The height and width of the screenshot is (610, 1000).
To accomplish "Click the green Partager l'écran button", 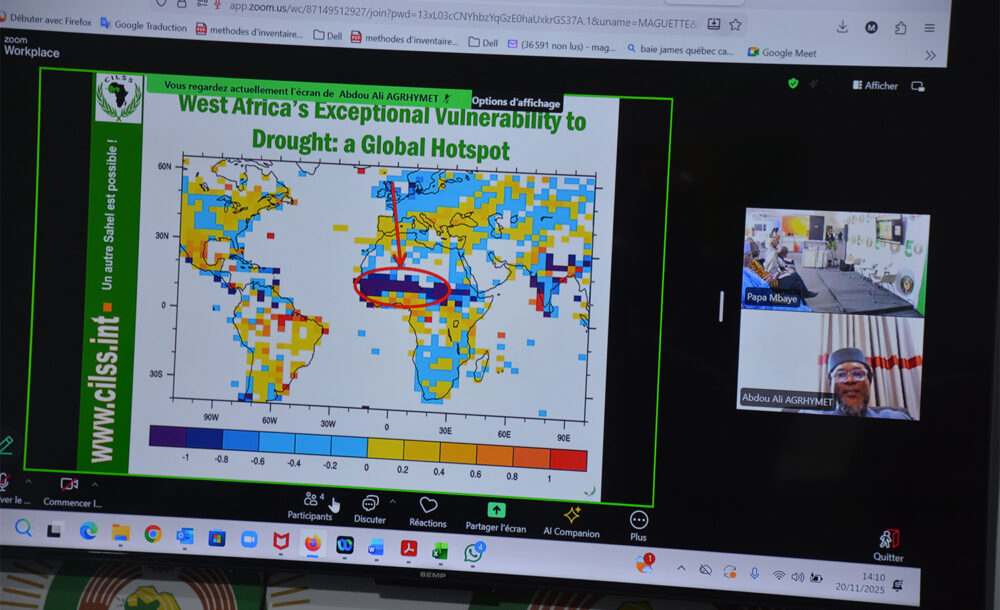I will [495, 514].
